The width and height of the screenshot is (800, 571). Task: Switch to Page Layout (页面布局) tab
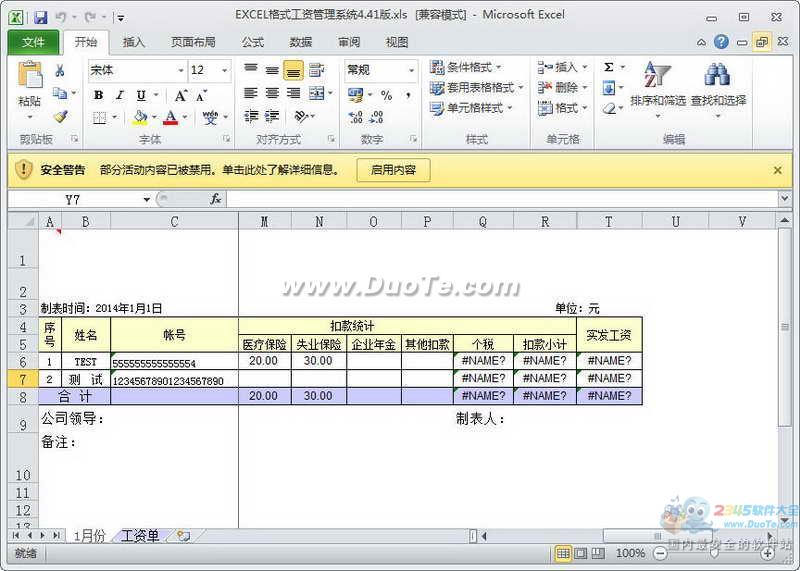[193, 42]
